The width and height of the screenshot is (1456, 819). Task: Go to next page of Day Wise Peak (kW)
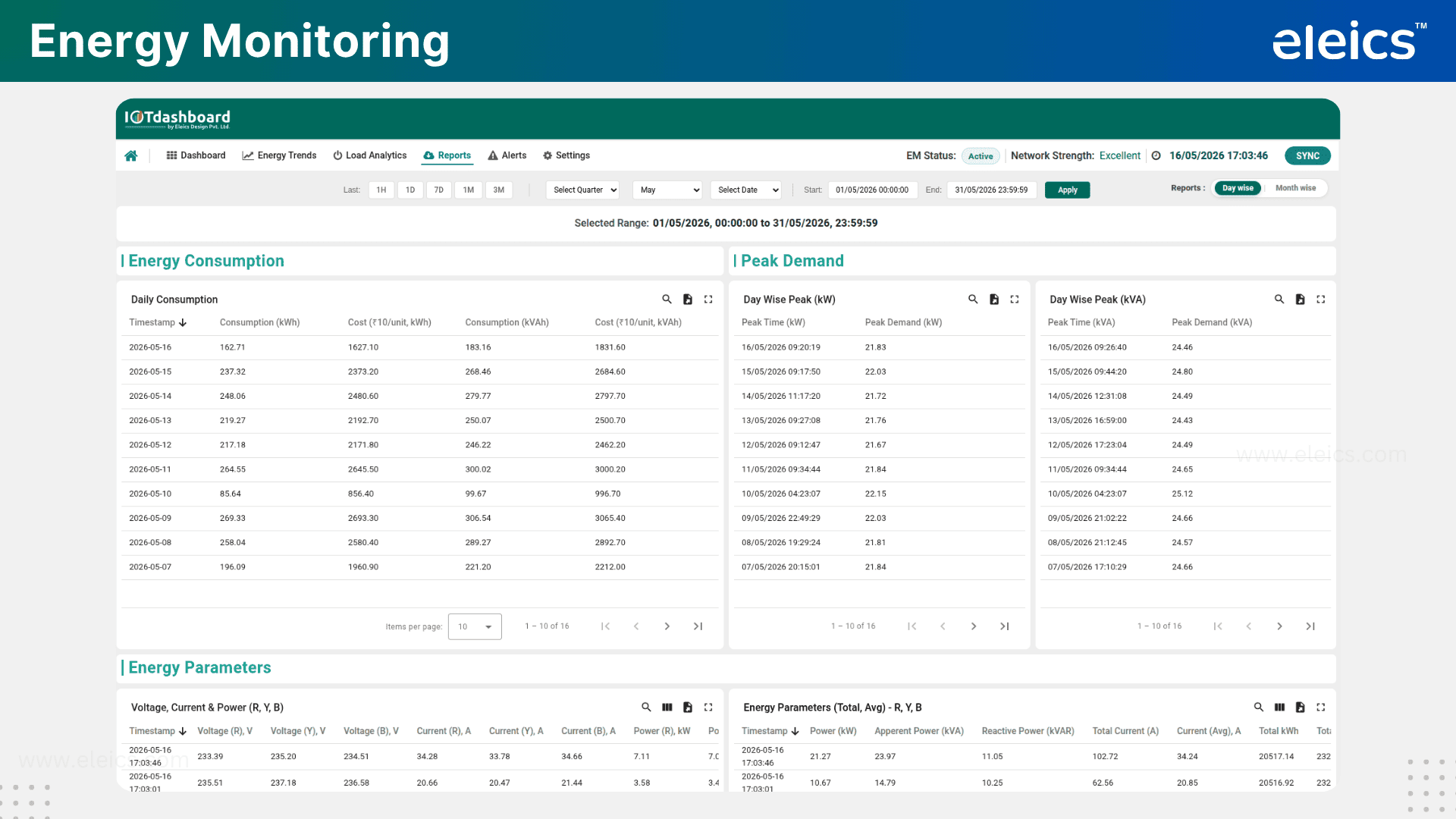[974, 626]
